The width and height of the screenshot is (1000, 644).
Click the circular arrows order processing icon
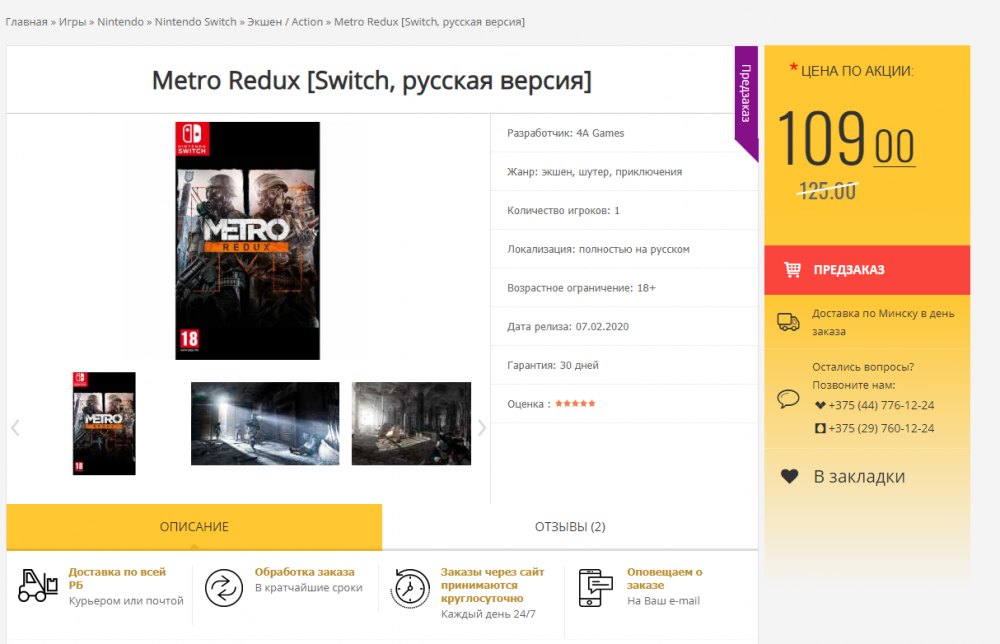click(224, 587)
